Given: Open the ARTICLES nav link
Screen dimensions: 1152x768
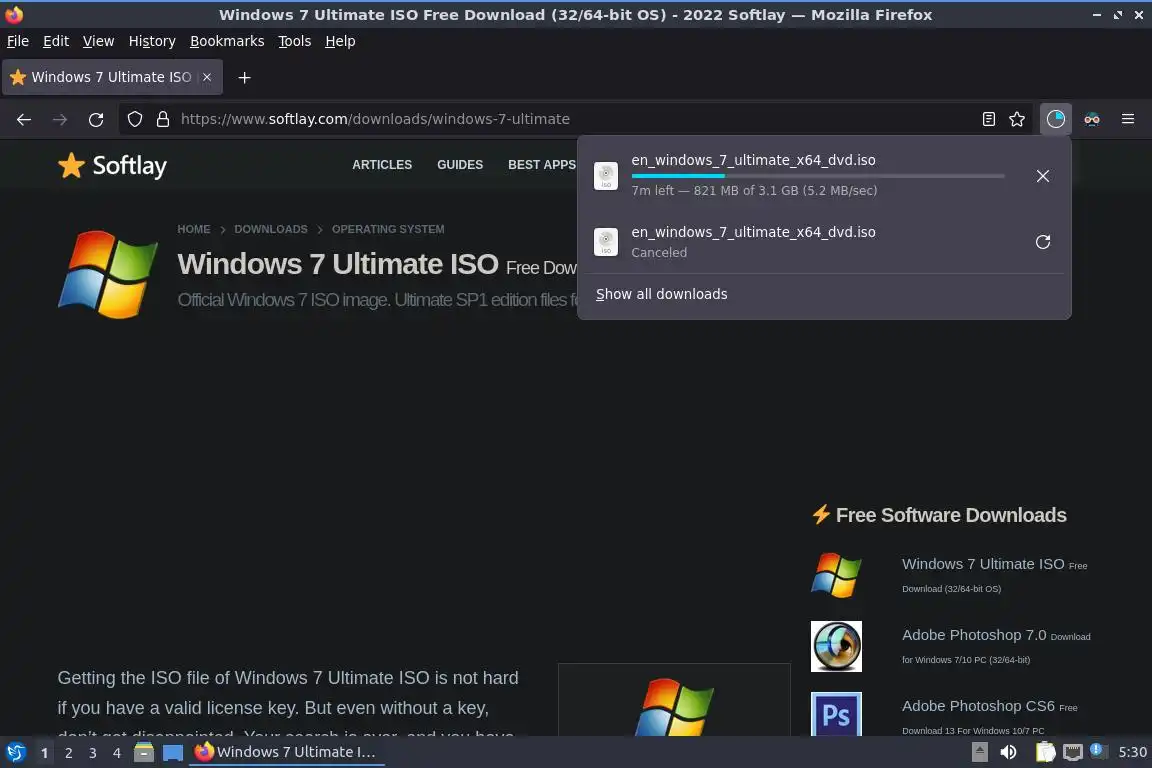Looking at the screenshot, I should (x=382, y=165).
